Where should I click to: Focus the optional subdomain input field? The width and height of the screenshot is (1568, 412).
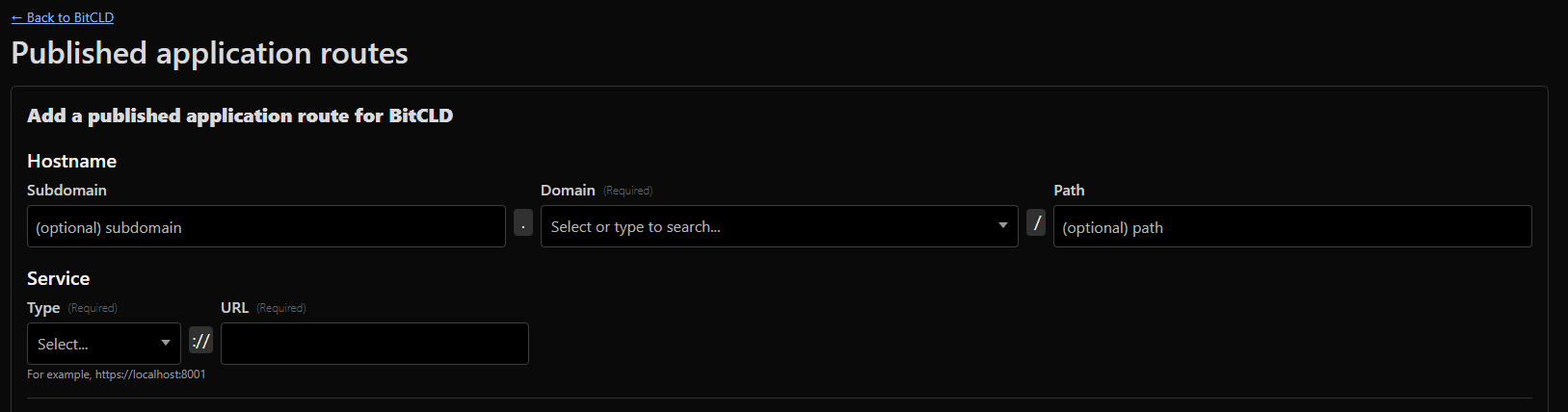266,227
